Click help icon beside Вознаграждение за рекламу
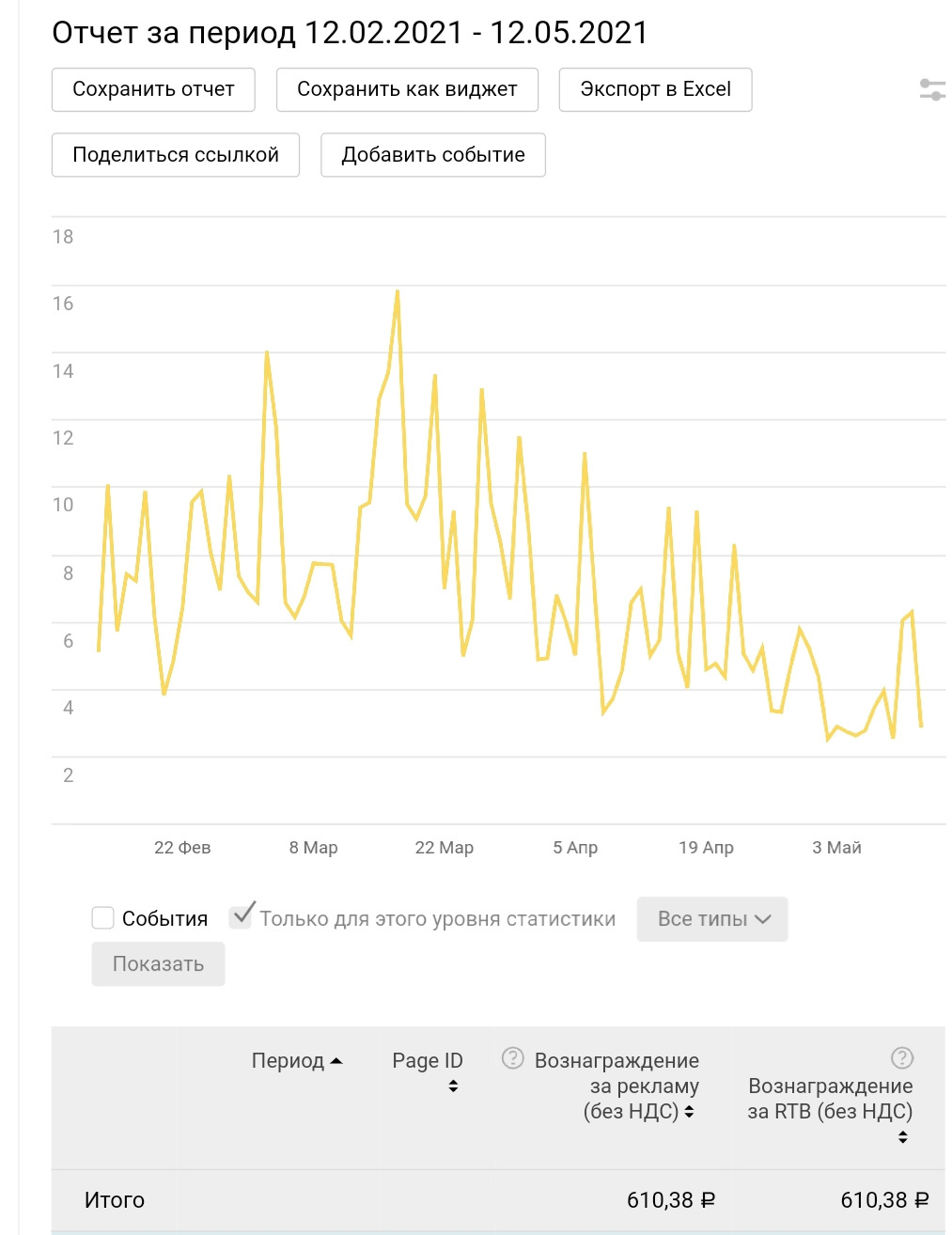Screen dimensions: 952x1235 click(x=512, y=1058)
